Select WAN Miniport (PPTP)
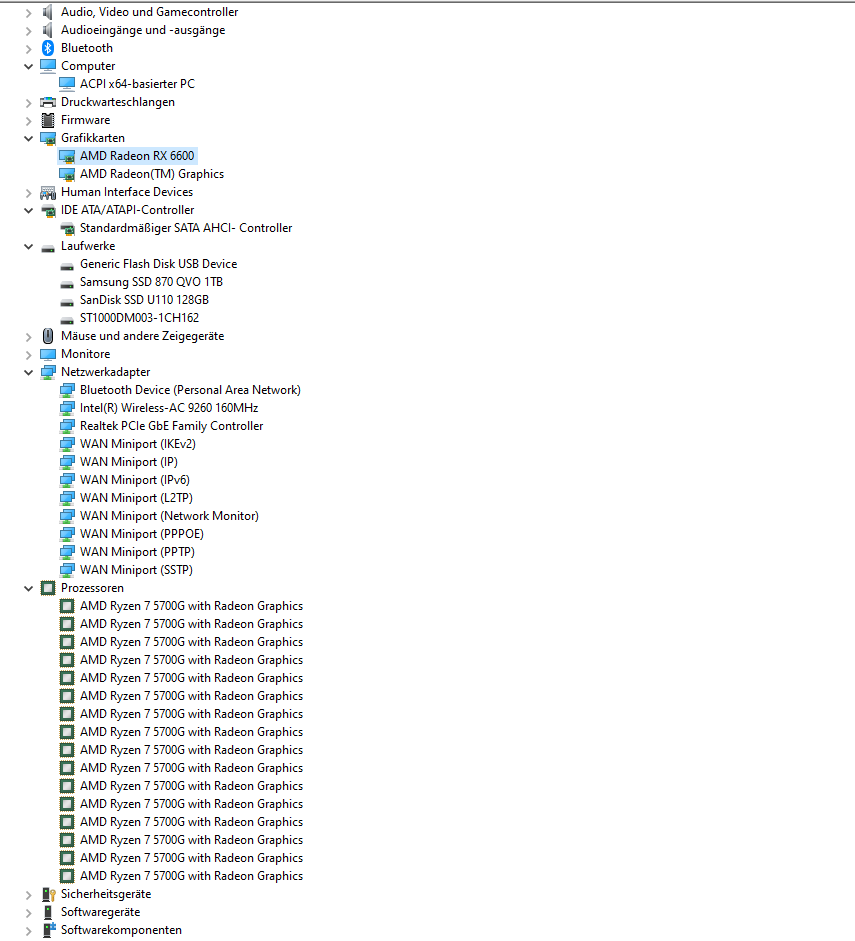Viewport: 855px width, 941px height. (137, 552)
